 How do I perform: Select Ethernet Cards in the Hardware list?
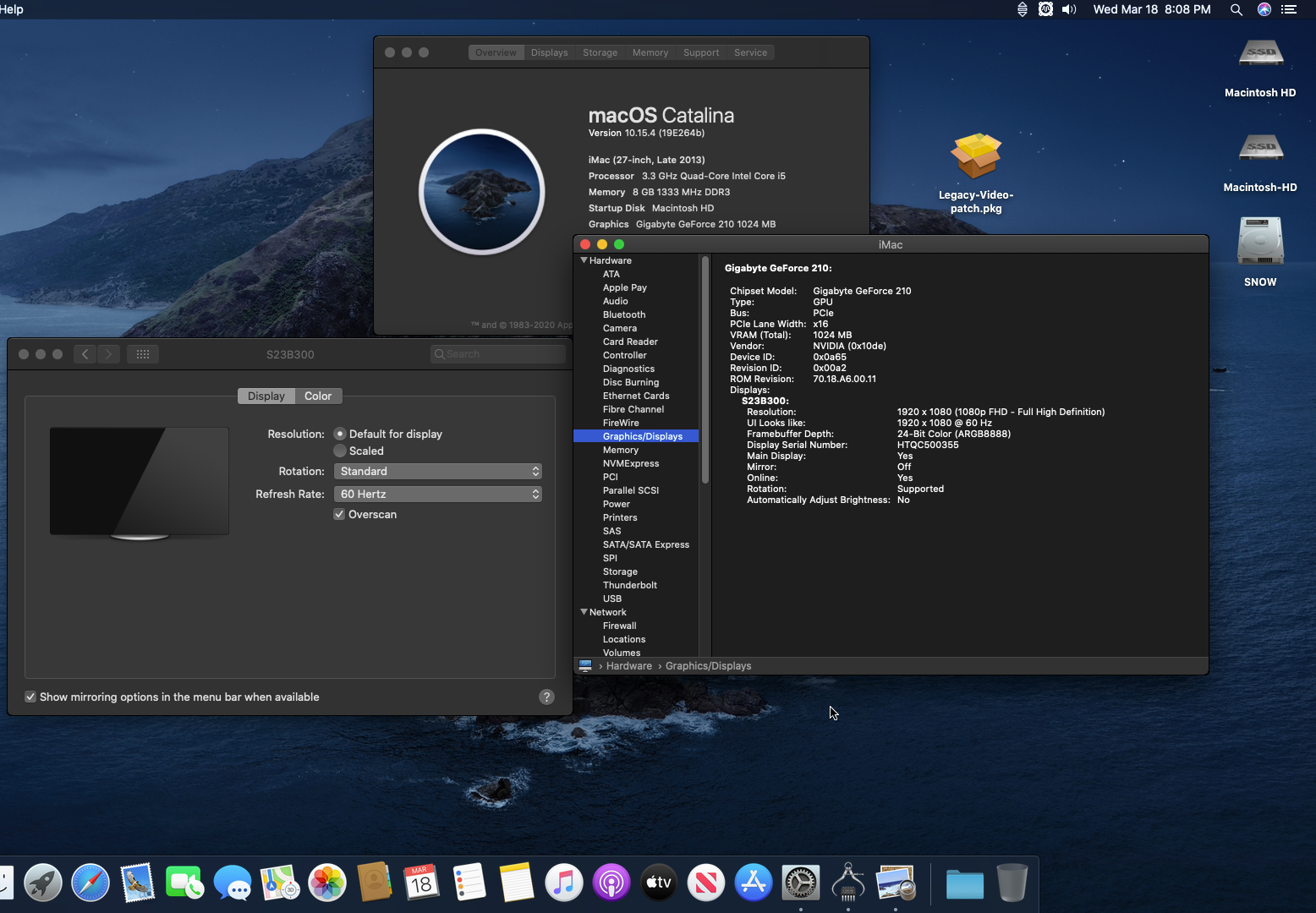click(x=636, y=396)
